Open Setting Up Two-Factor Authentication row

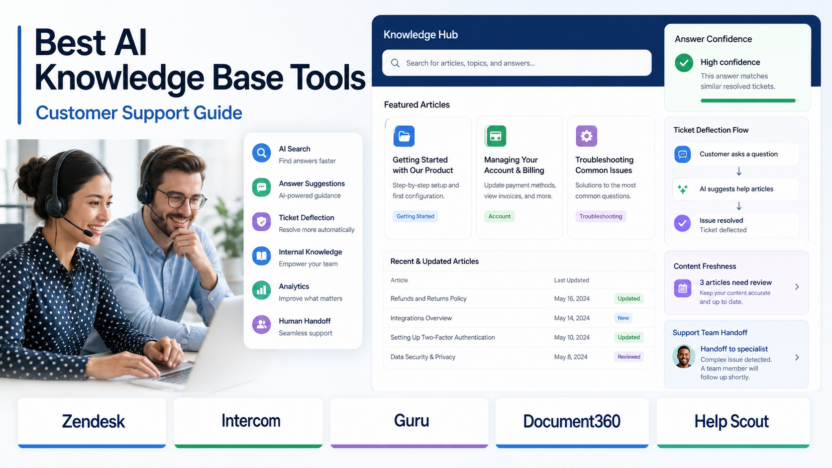(x=518, y=337)
